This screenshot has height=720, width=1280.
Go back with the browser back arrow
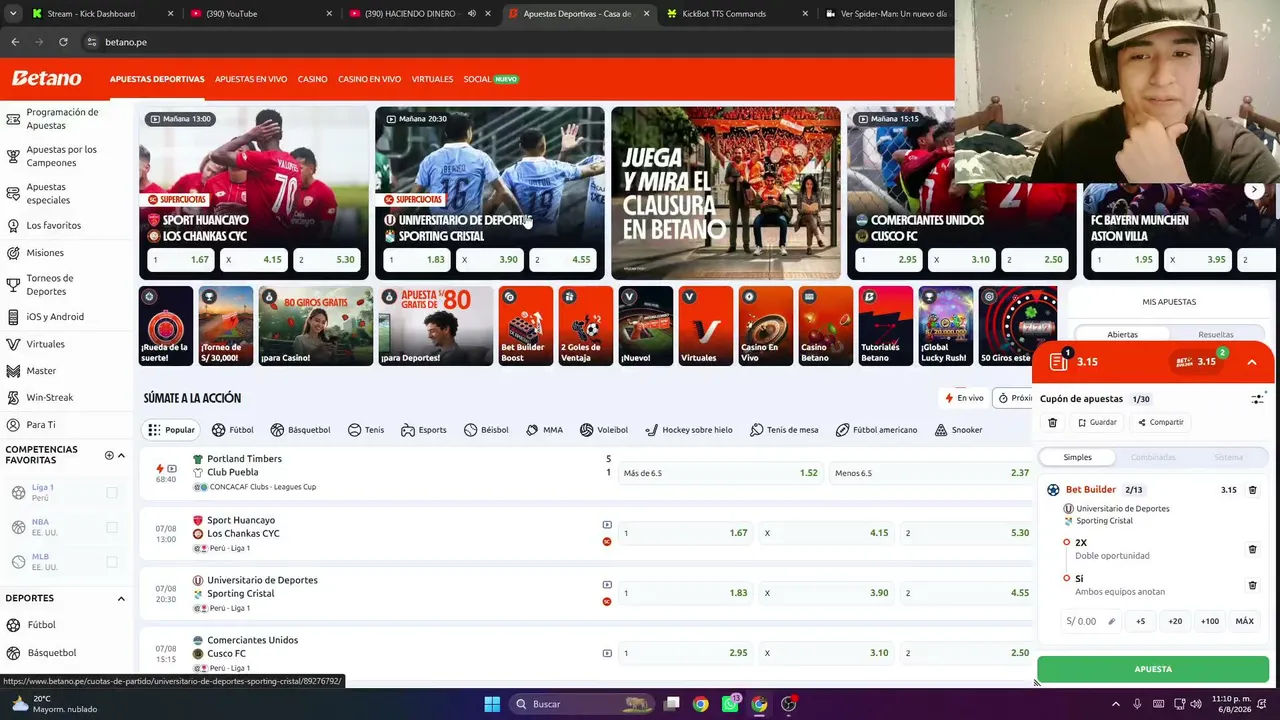pos(15,42)
